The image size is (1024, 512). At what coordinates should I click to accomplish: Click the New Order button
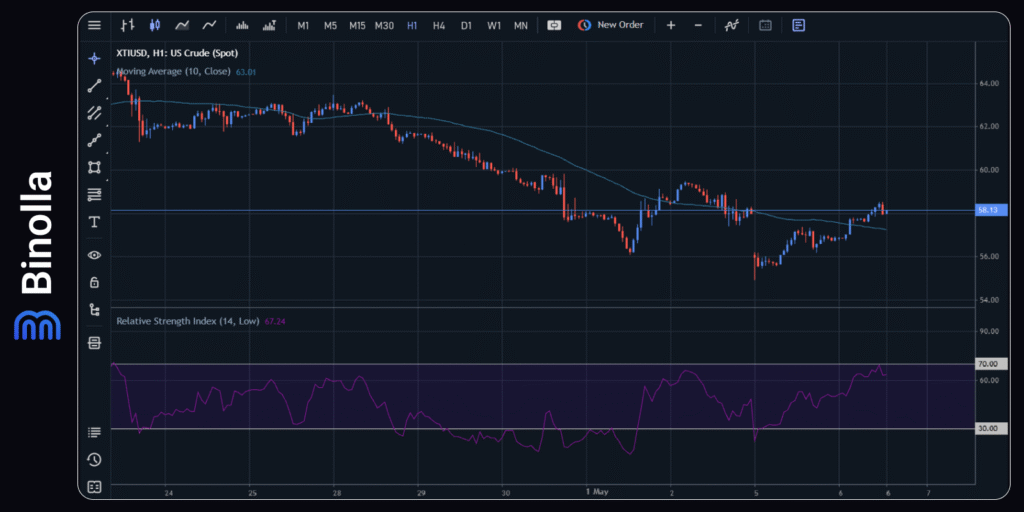click(611, 25)
